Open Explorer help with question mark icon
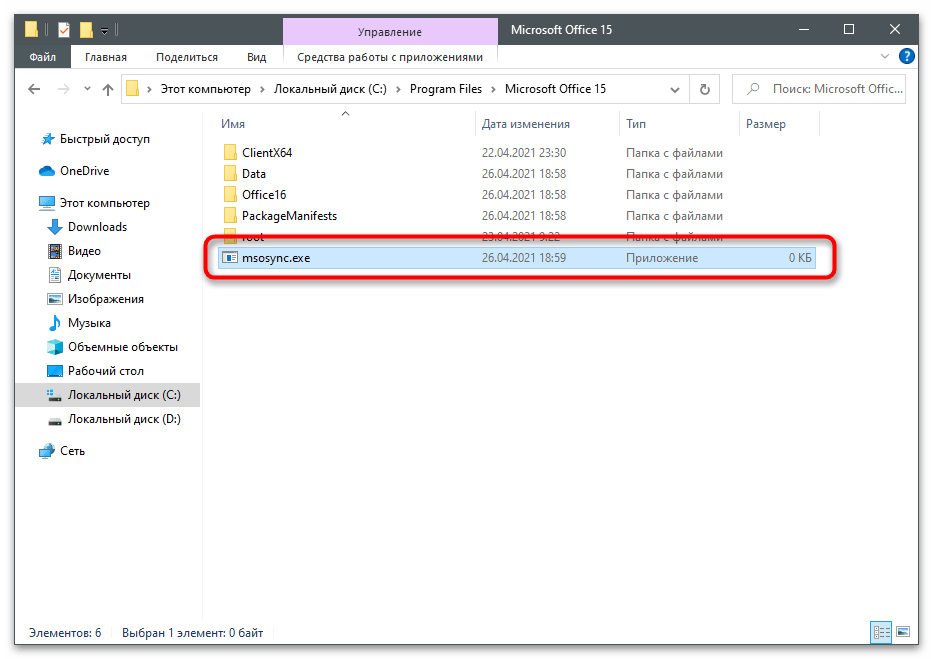 [x=906, y=57]
